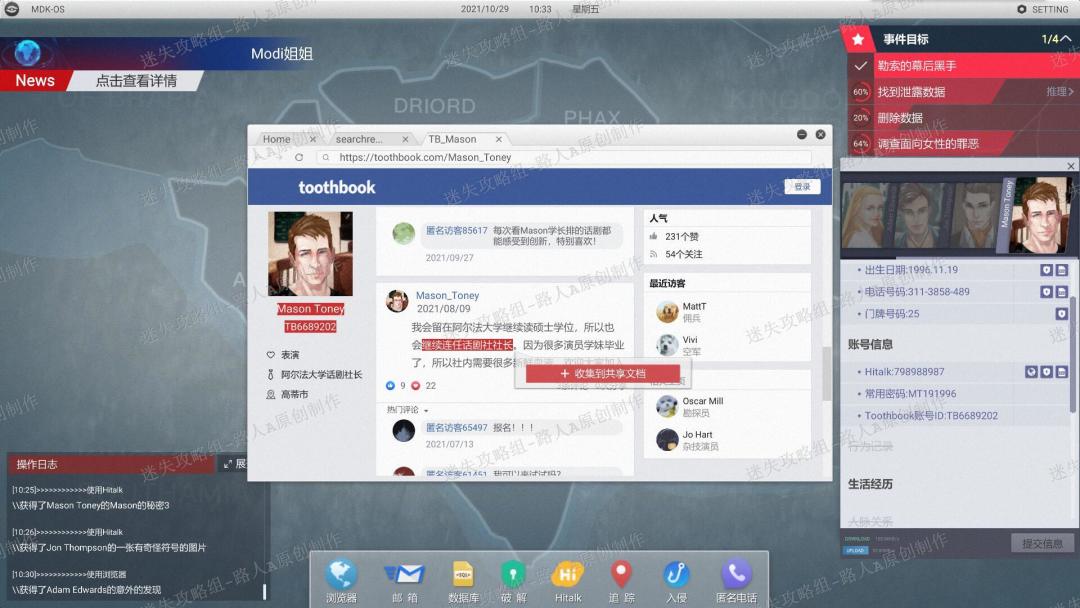The height and width of the screenshot is (608, 1080).
Task: Click 常用密码:MT191996 entry
Action: (911, 394)
